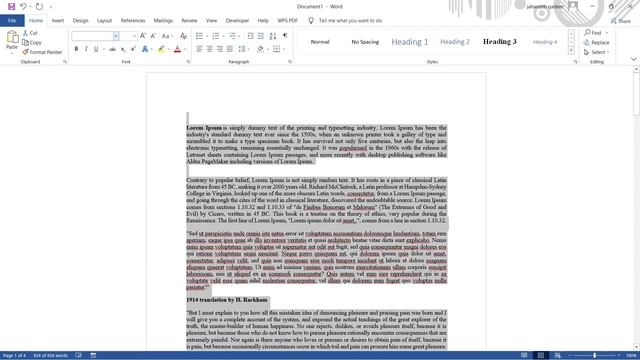Open the File tab
The height and width of the screenshot is (360, 640).
(x=12, y=20)
